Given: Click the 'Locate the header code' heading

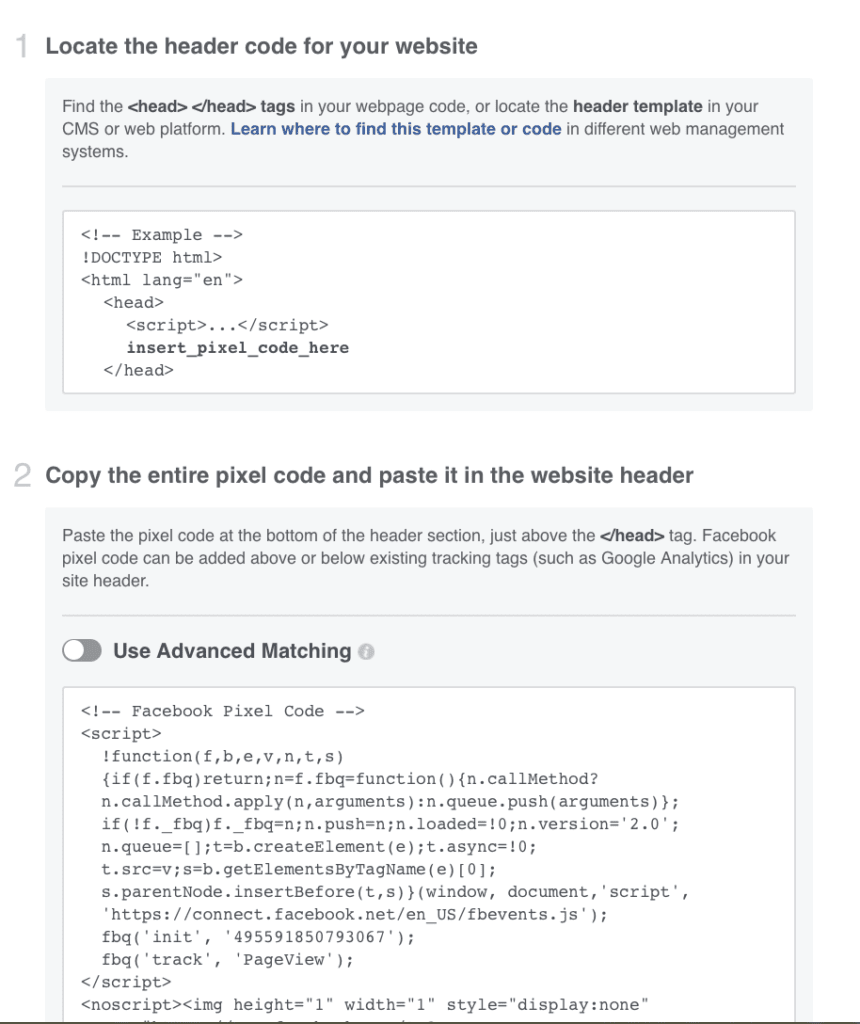Looking at the screenshot, I should point(263,46).
